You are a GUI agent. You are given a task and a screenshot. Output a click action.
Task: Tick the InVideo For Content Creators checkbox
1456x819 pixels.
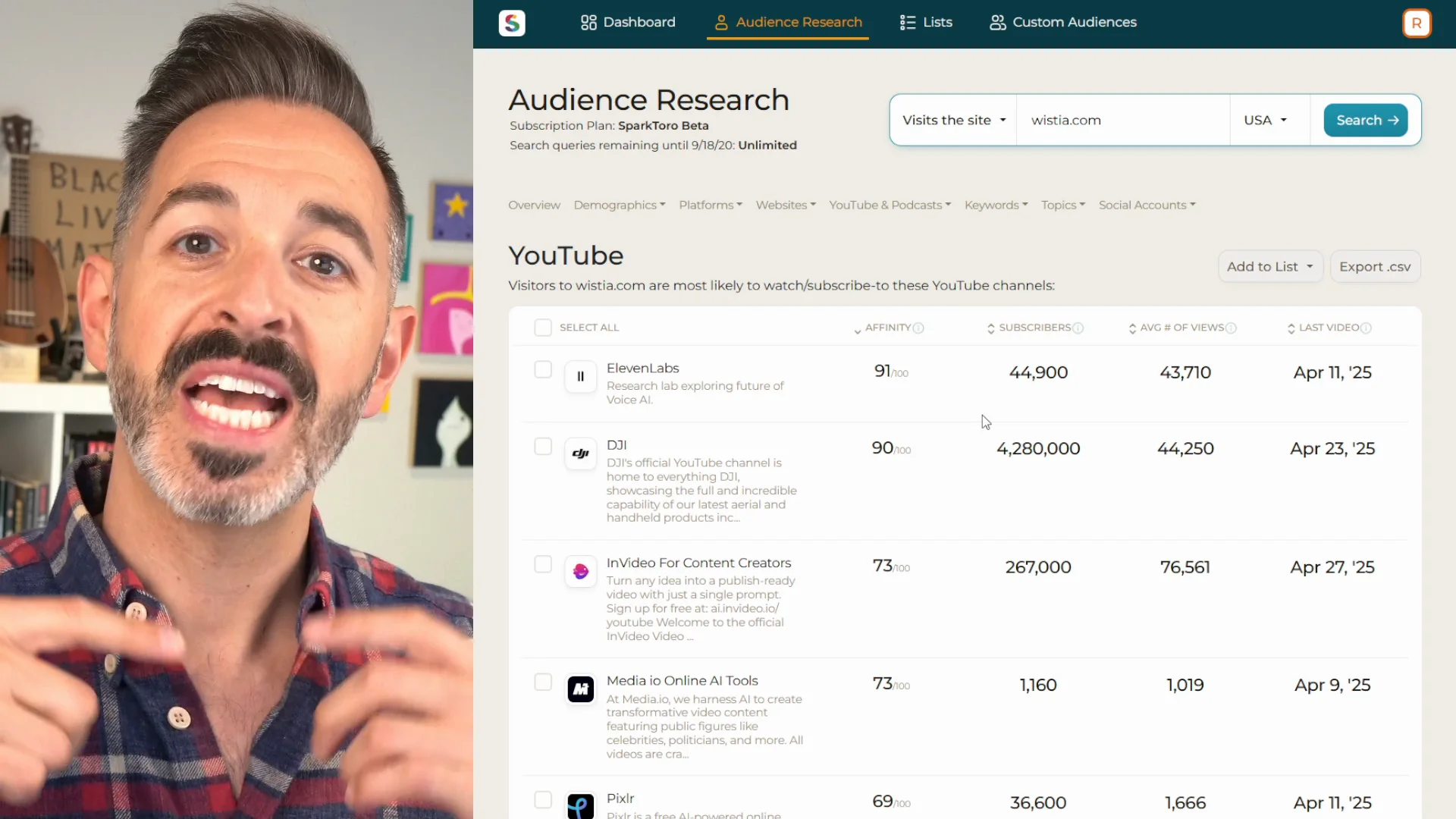point(543,564)
